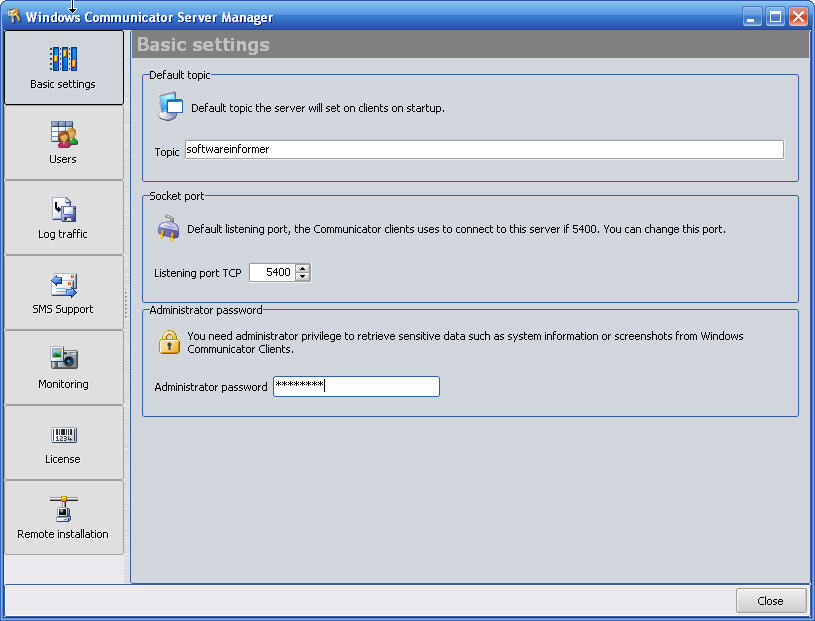Increase the listening port with the up arrow

tap(303, 268)
